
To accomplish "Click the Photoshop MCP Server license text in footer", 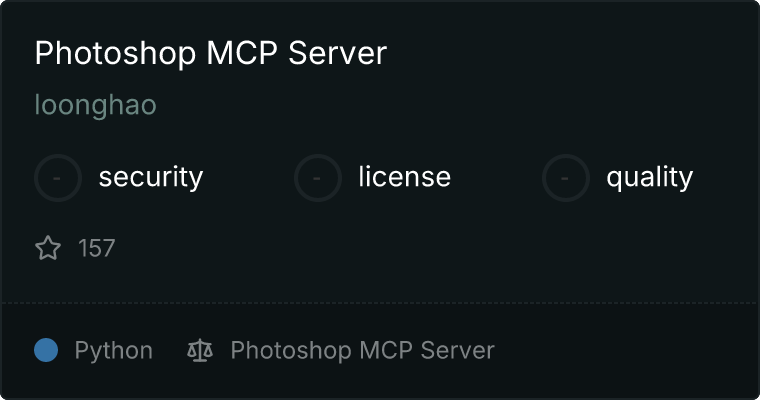I will click(x=363, y=351).
